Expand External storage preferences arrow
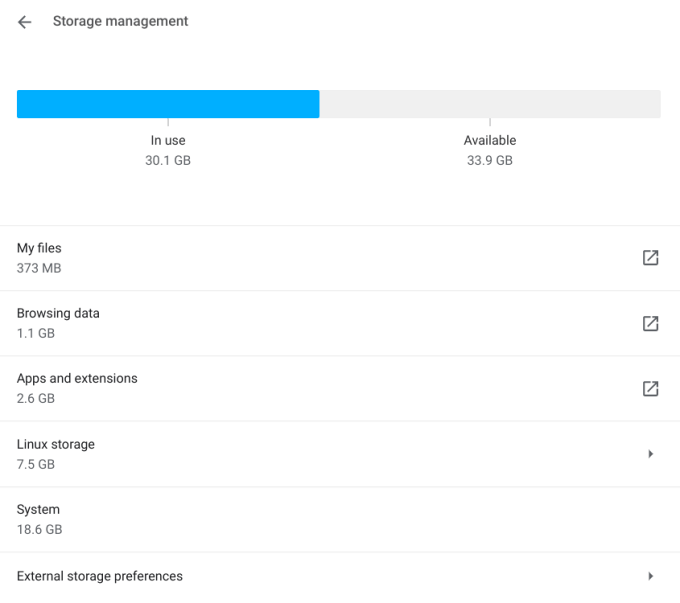This screenshot has height=603, width=680. coord(650,576)
